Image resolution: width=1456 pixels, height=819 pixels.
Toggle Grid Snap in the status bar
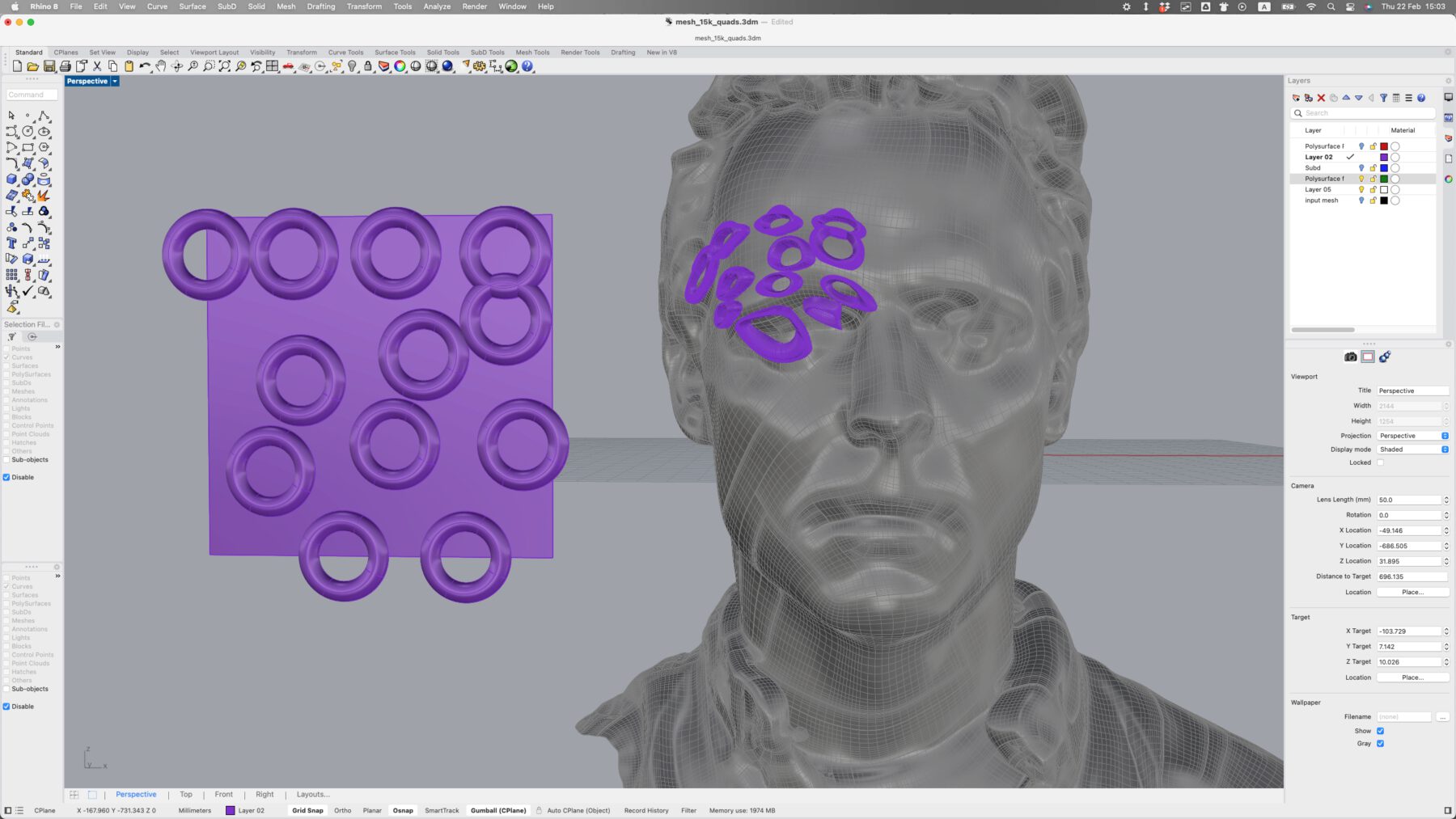click(x=307, y=810)
